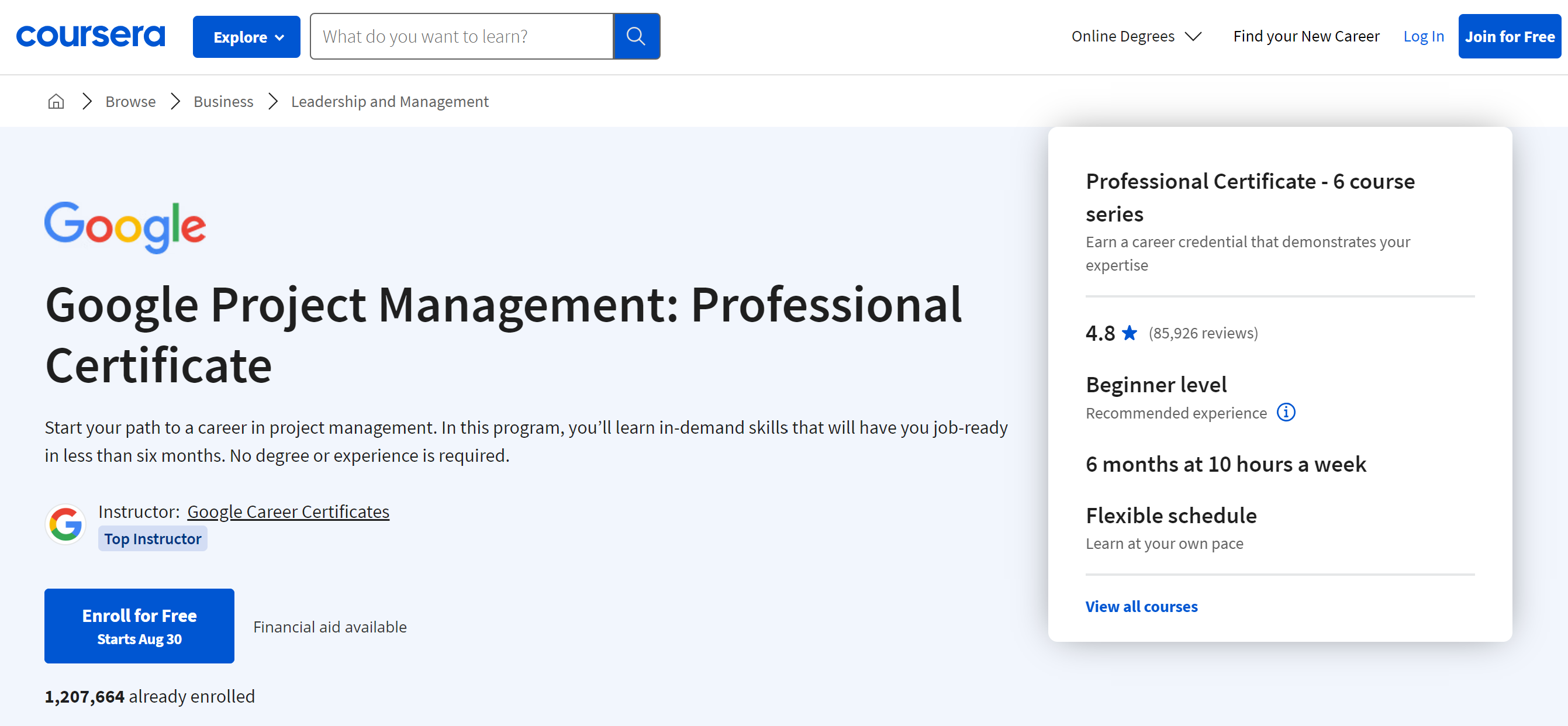Viewport: 1568px width, 726px height.
Task: Open Find your New Career
Action: click(x=1306, y=36)
